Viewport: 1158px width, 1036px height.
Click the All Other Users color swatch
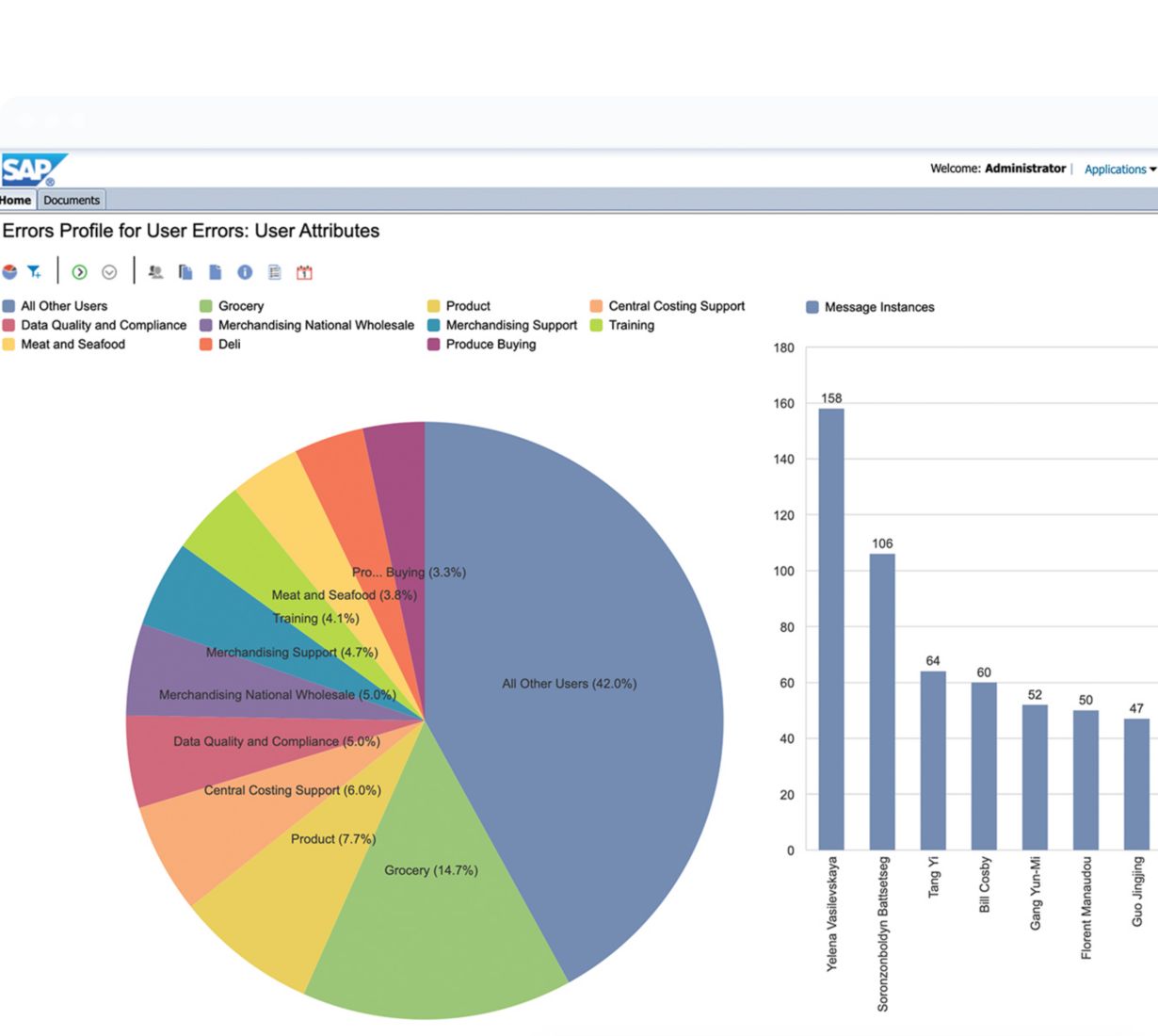tap(8, 306)
